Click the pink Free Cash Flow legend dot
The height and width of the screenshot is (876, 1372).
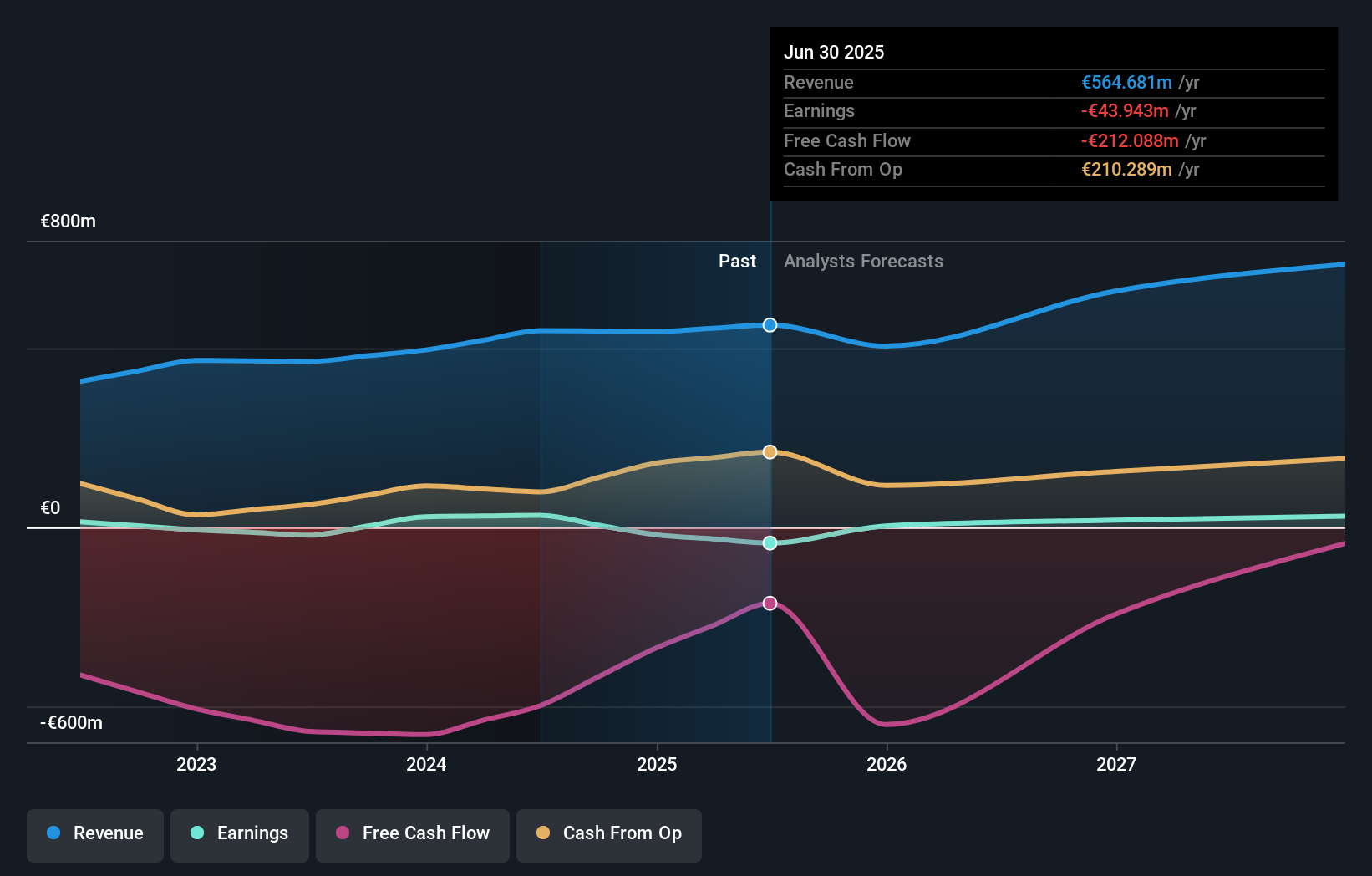pyautogui.click(x=343, y=833)
